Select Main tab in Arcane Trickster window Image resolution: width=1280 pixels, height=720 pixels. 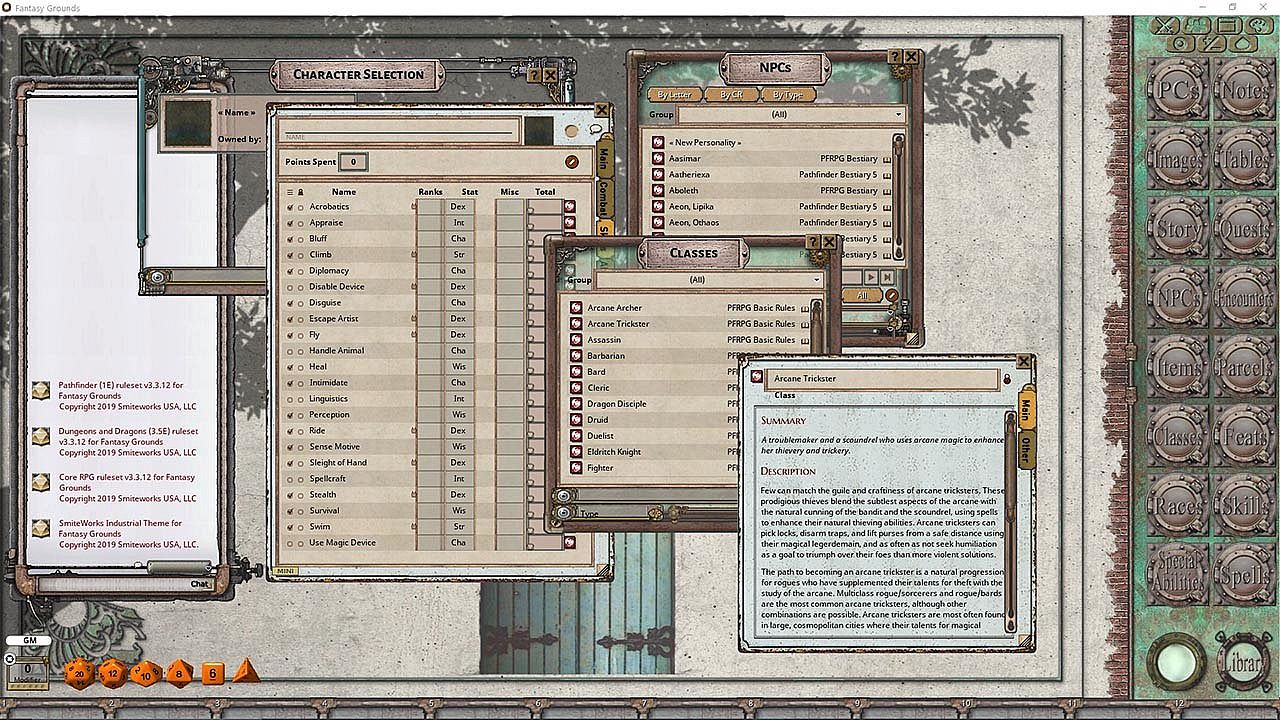1026,410
